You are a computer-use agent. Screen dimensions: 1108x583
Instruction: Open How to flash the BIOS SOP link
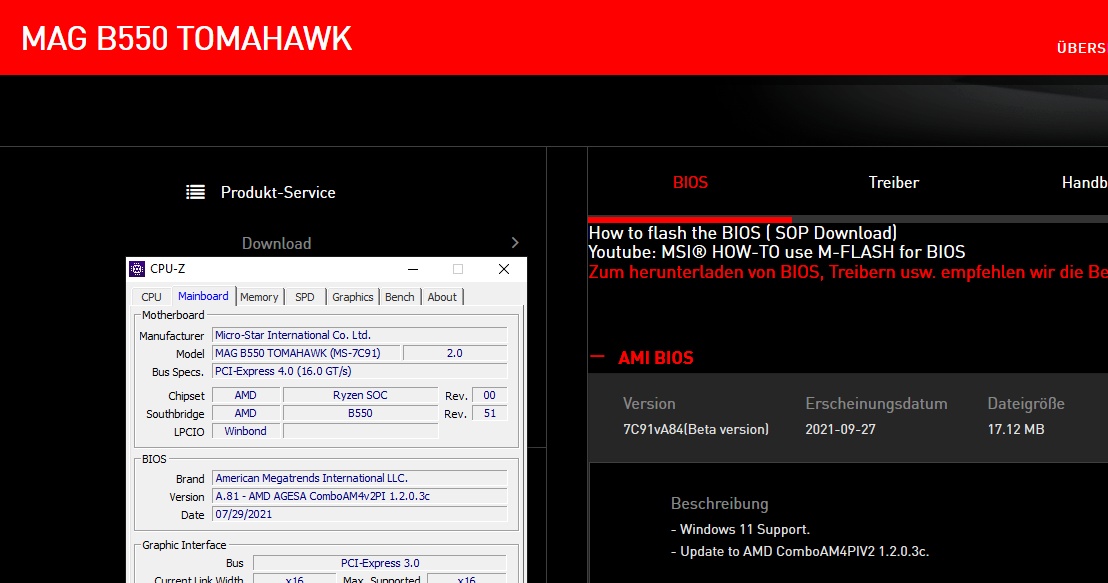point(743,232)
